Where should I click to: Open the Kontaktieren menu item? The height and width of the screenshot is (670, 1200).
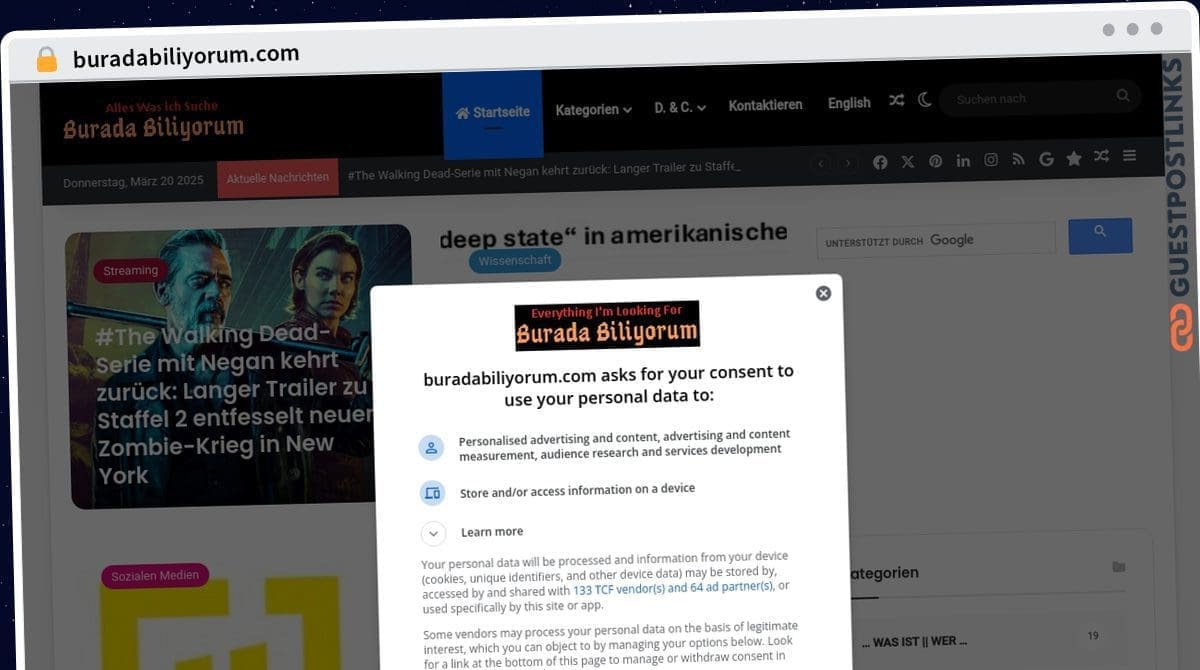point(765,105)
